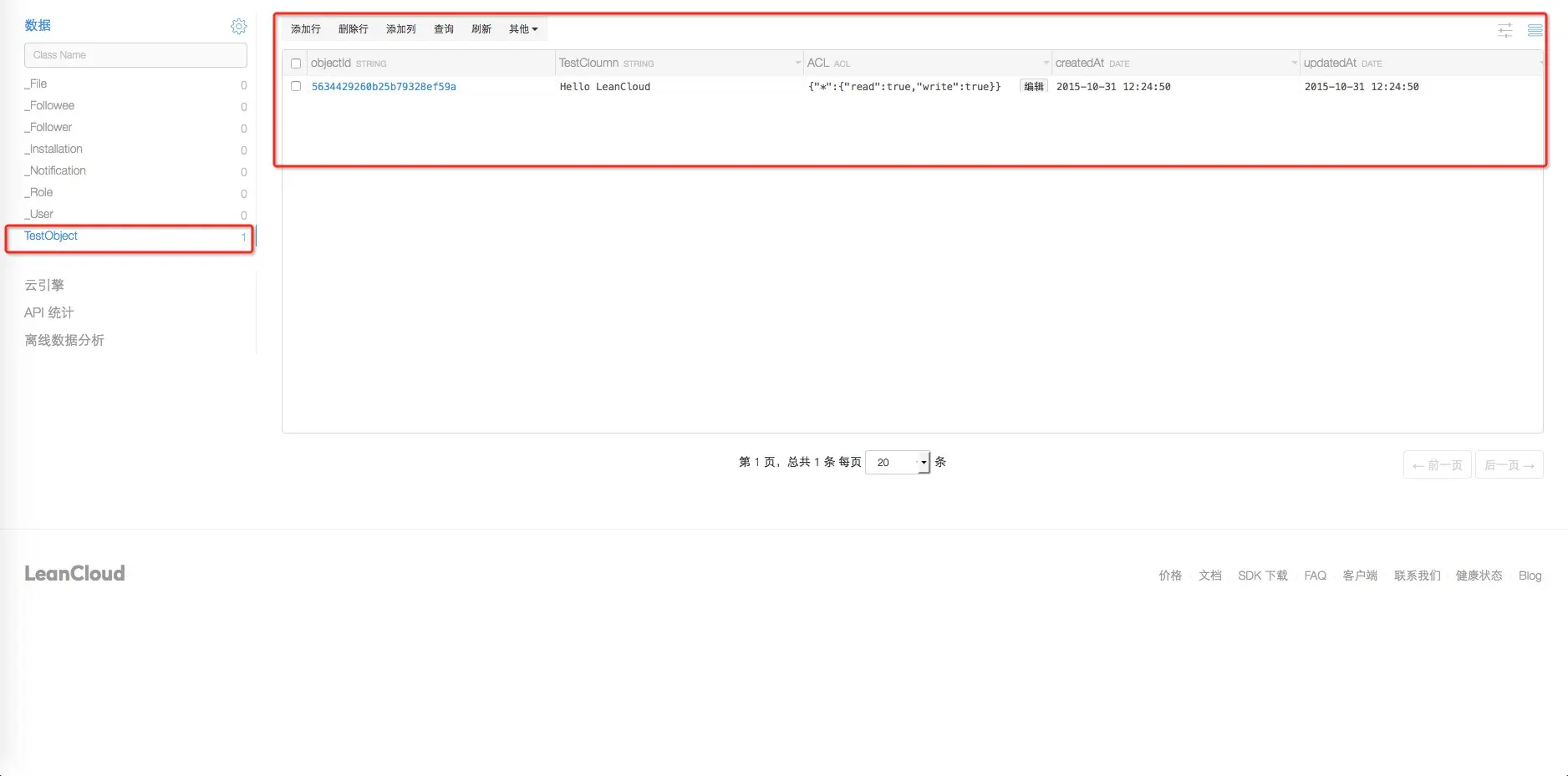
Task: Click the row layout list icon
Action: click(x=1535, y=30)
